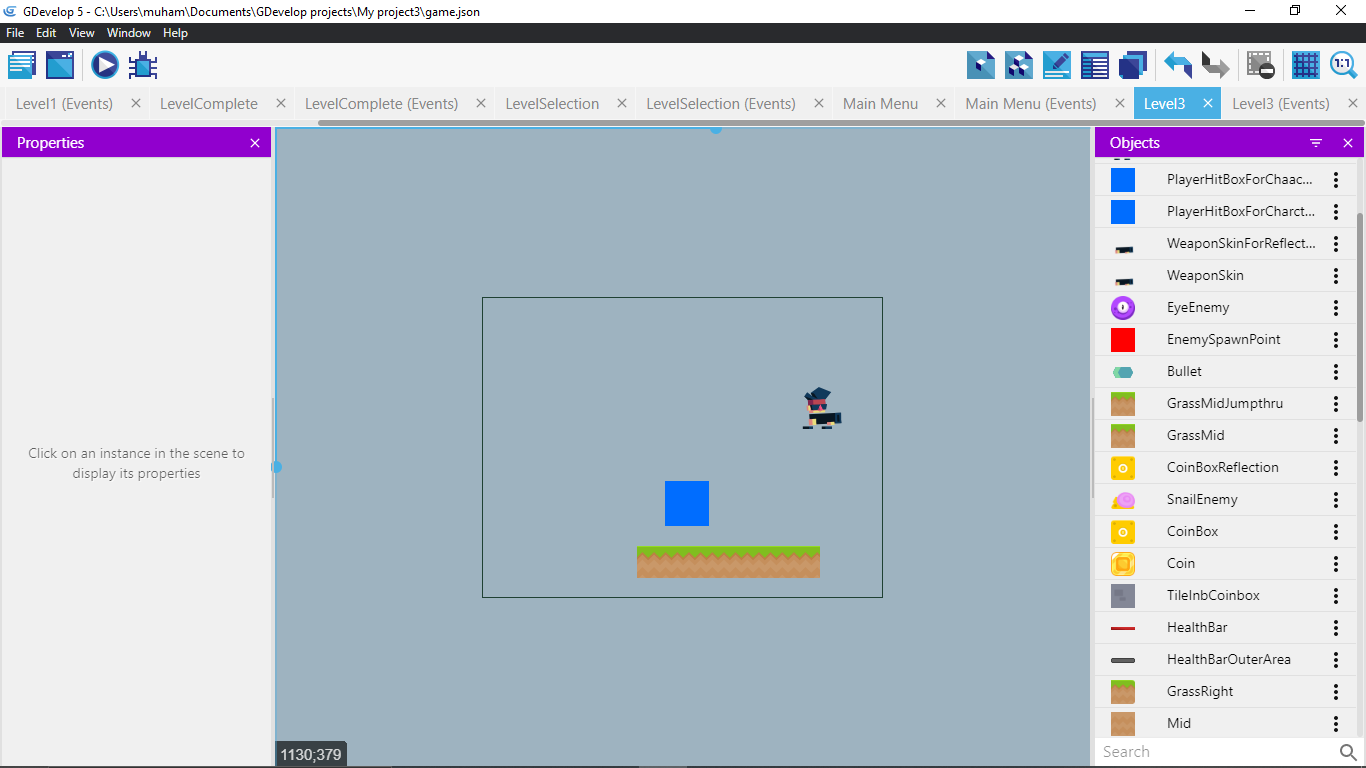Open the layers editor icon

(1133, 65)
